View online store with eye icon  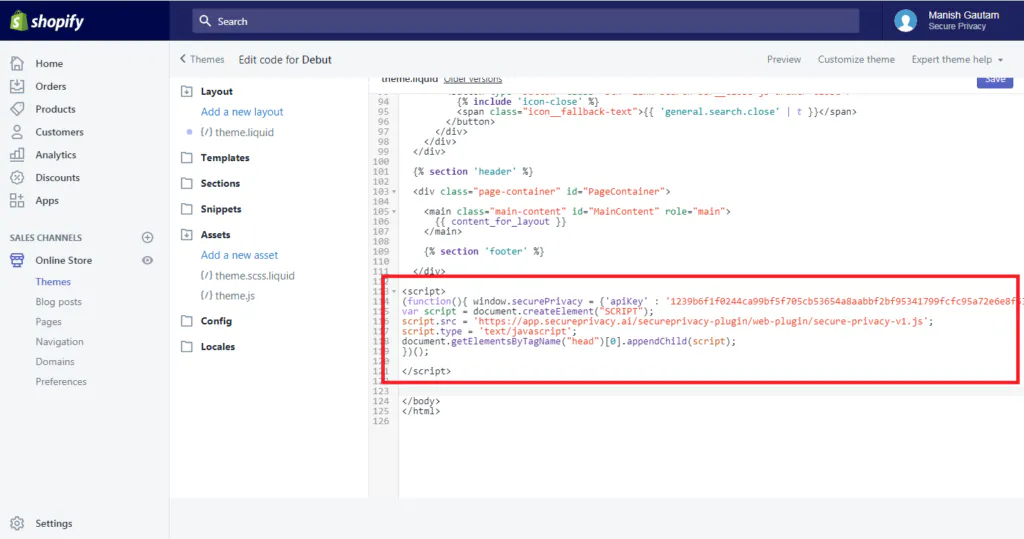[x=148, y=260]
